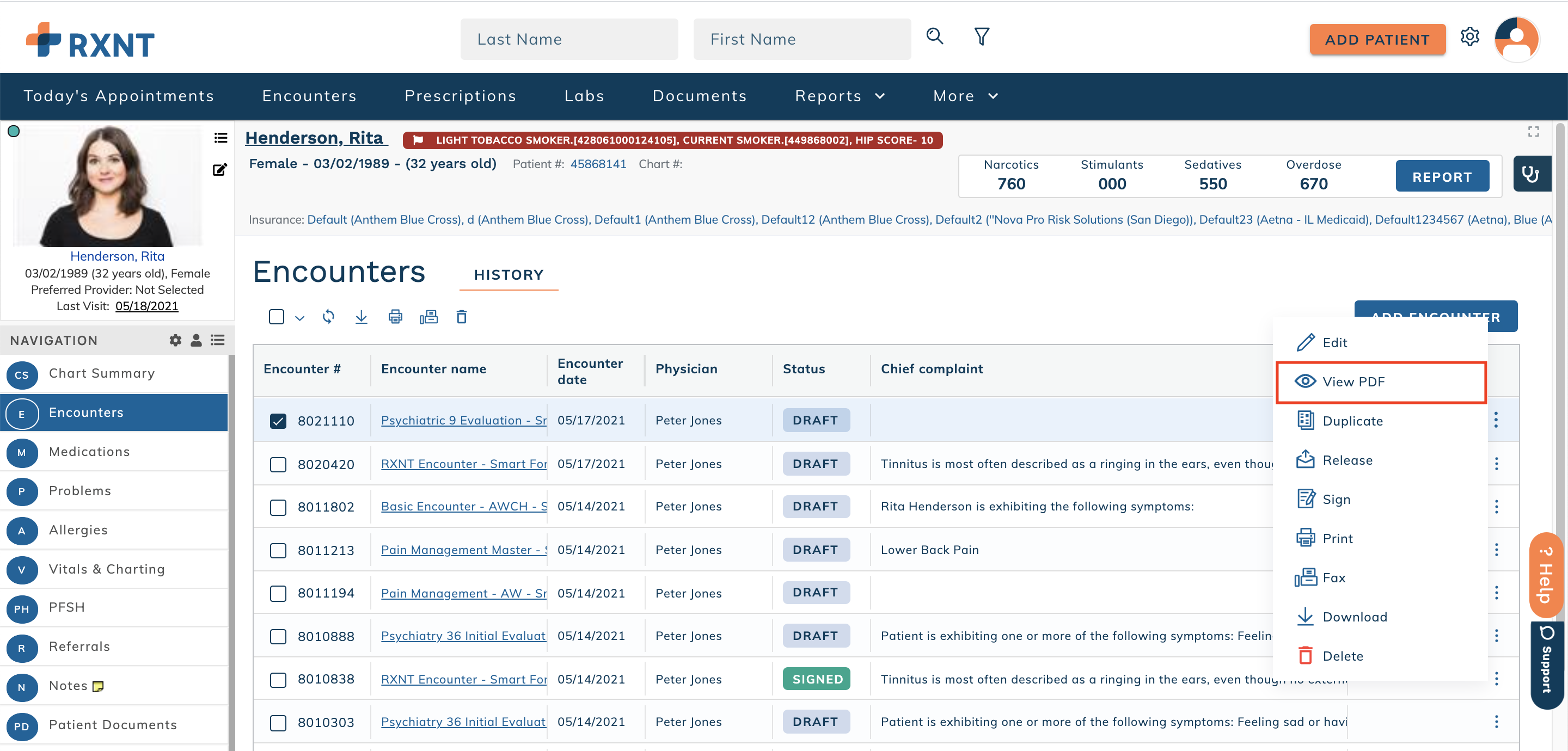The height and width of the screenshot is (751, 1568).
Task: Check encounter 8020420 checkbox
Action: pyautogui.click(x=278, y=464)
